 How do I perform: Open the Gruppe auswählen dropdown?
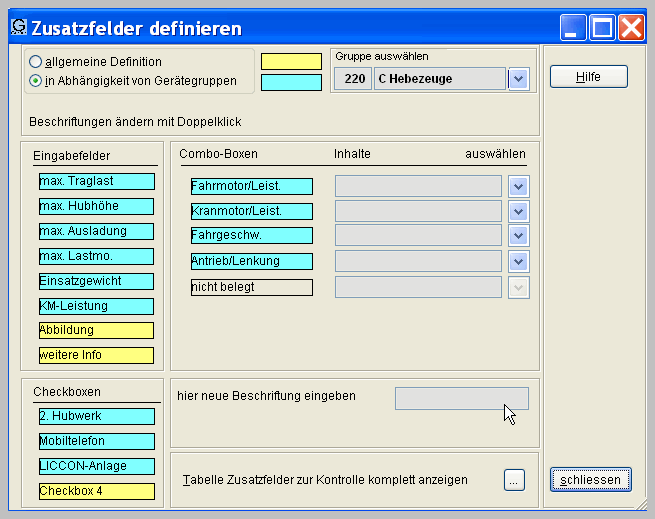click(517, 79)
